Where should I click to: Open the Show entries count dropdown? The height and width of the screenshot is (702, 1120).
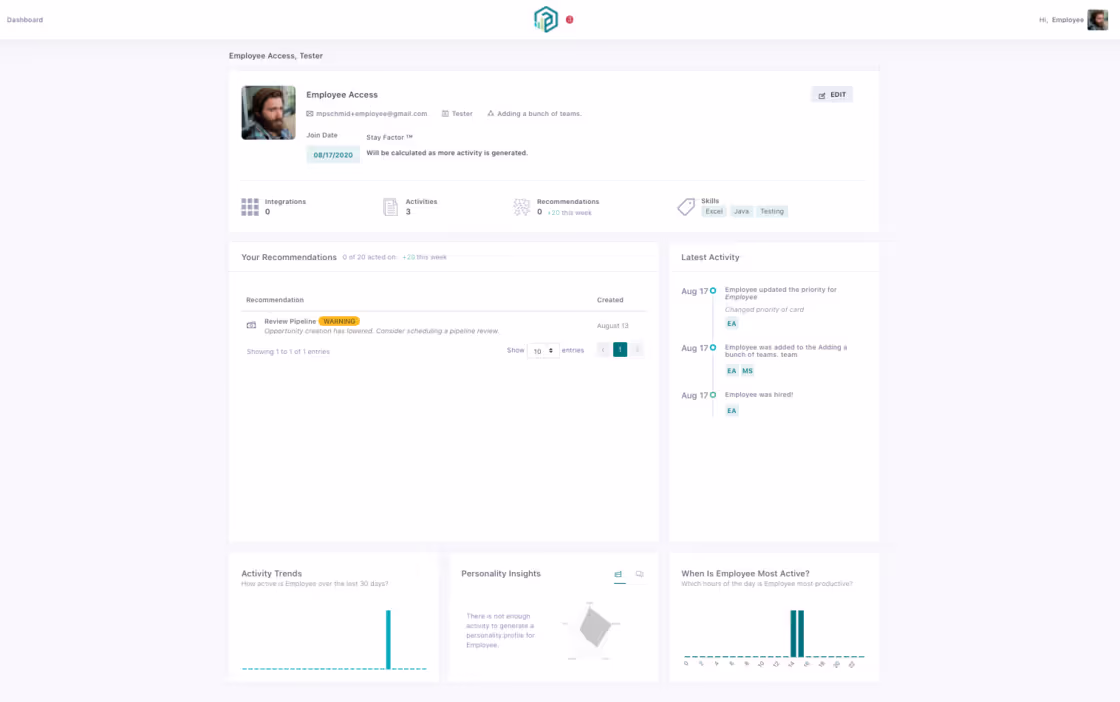(x=543, y=351)
